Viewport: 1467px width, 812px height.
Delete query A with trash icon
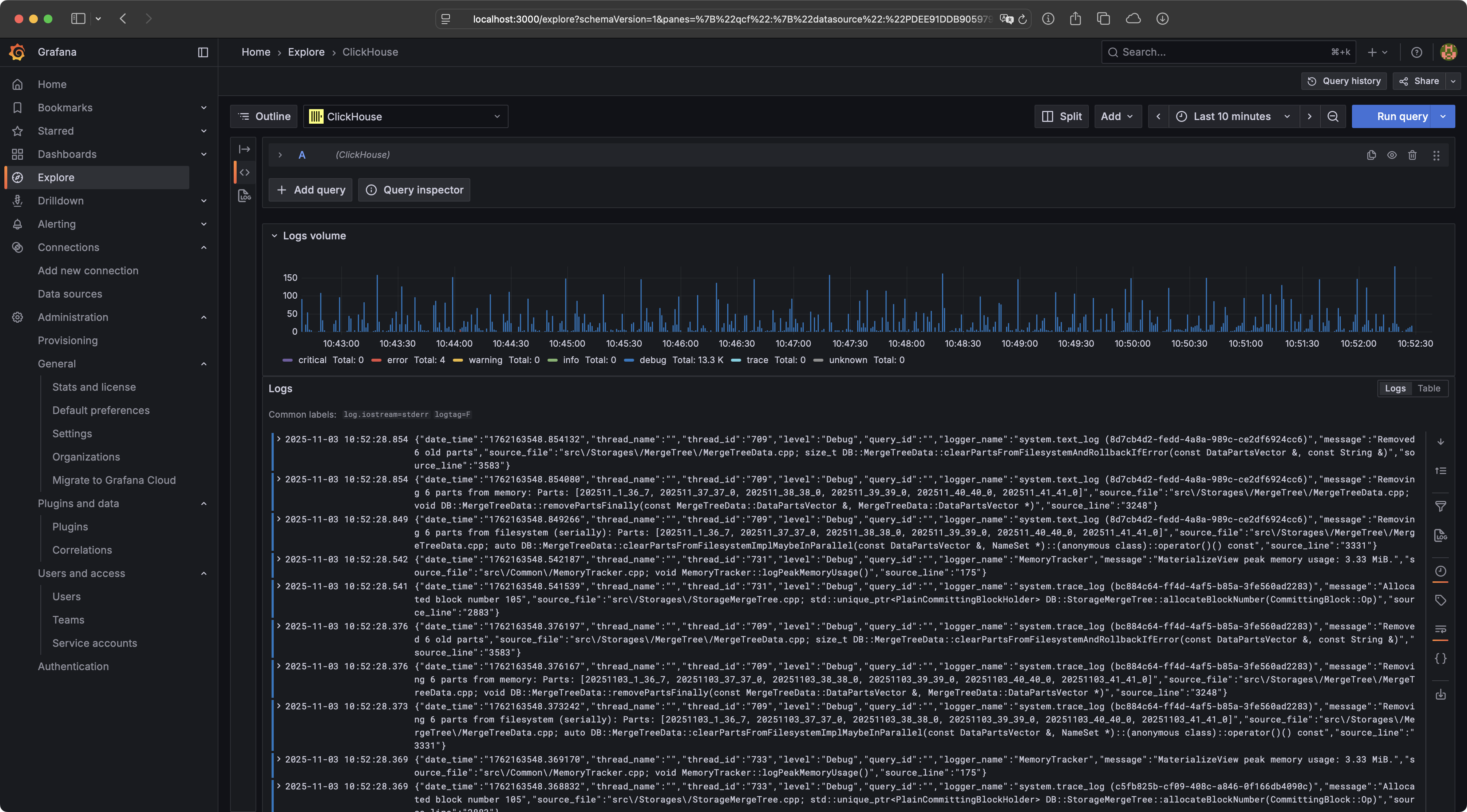click(1412, 155)
